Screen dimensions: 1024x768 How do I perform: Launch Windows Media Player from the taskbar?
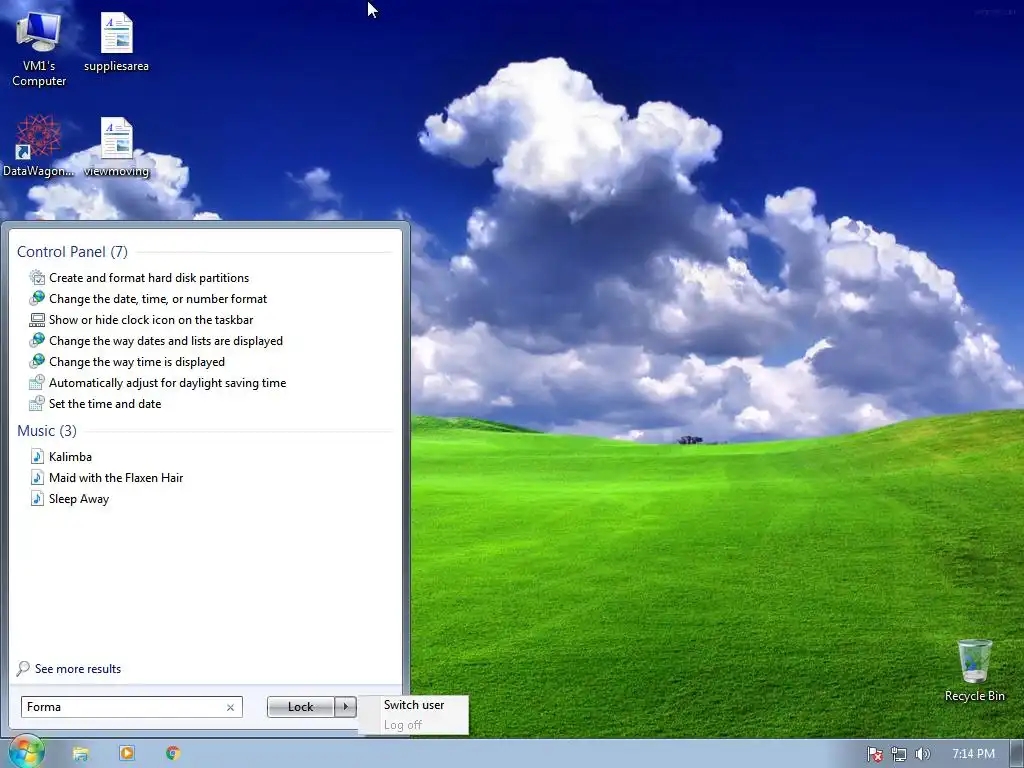(127, 753)
